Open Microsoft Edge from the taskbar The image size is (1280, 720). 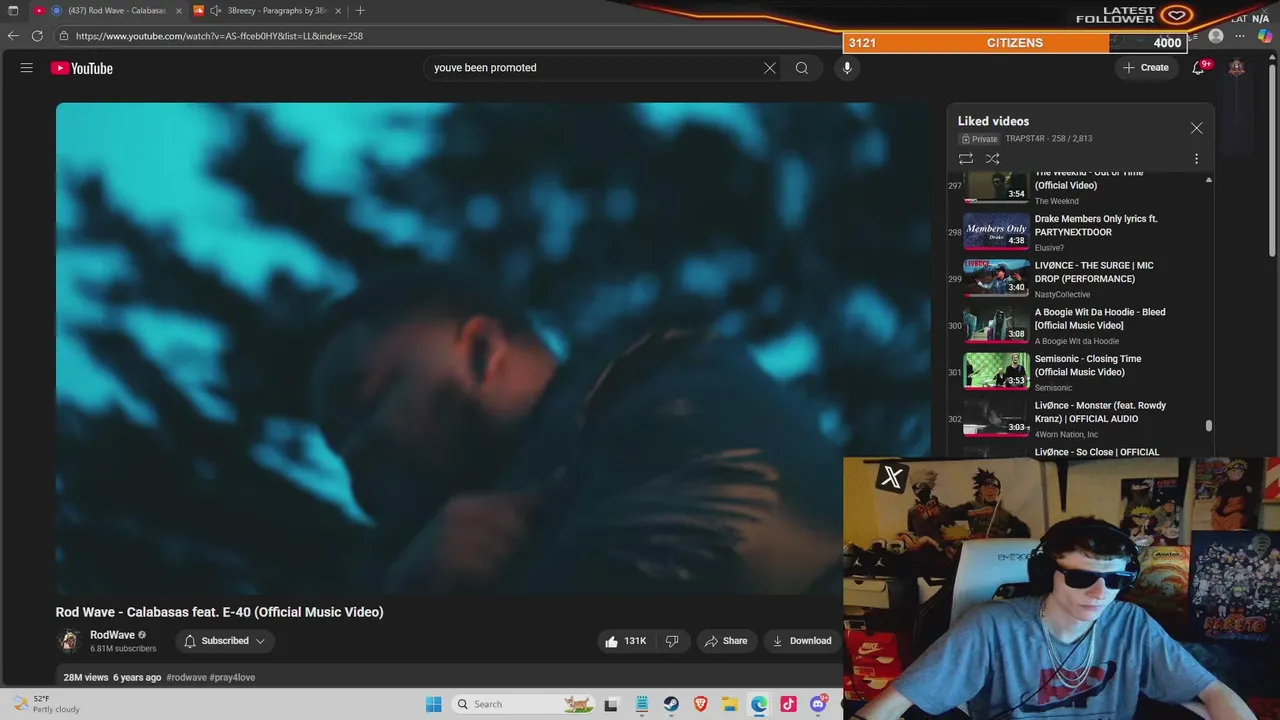pos(759,704)
